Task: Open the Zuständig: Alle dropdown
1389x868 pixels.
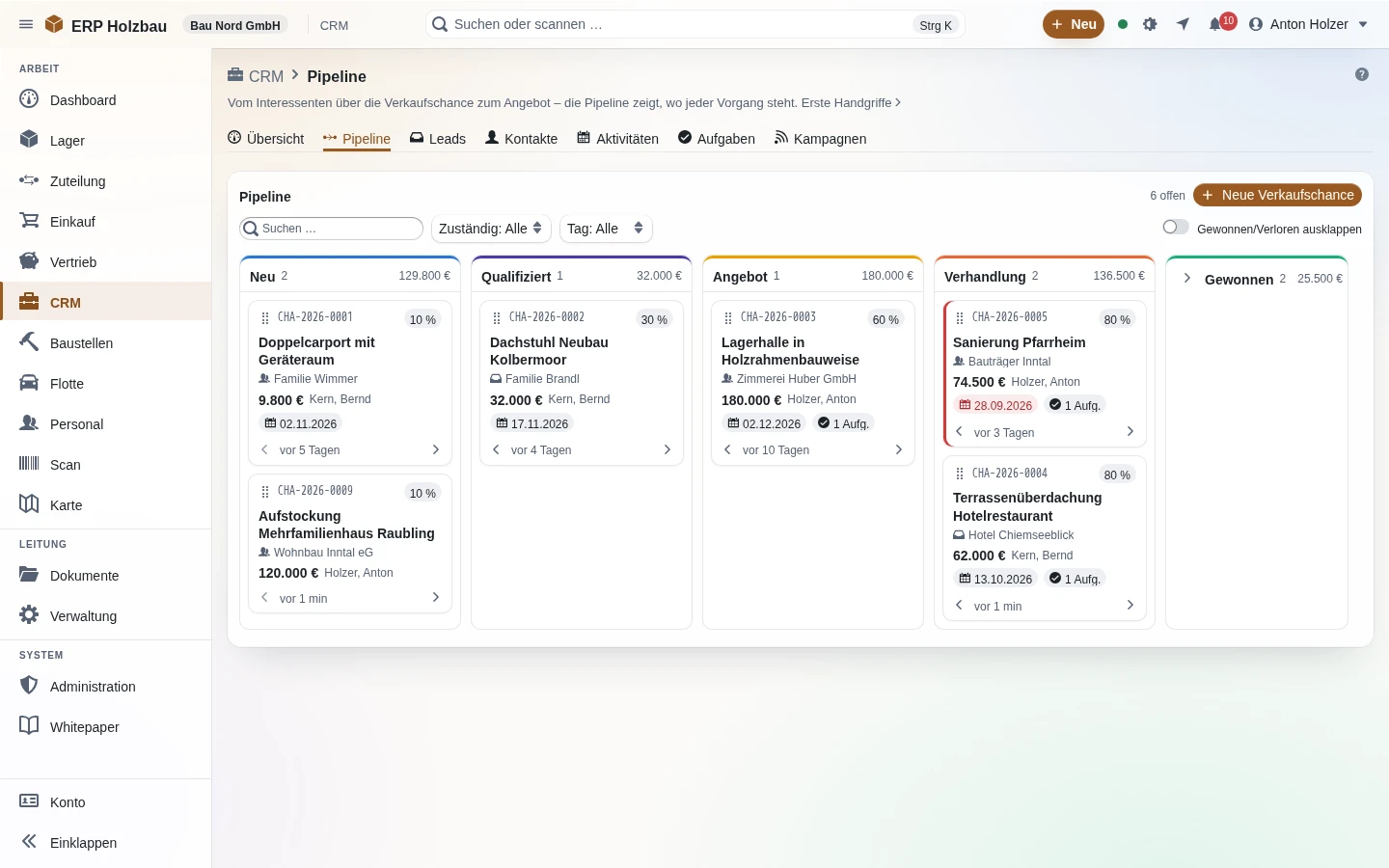Action: tap(491, 229)
